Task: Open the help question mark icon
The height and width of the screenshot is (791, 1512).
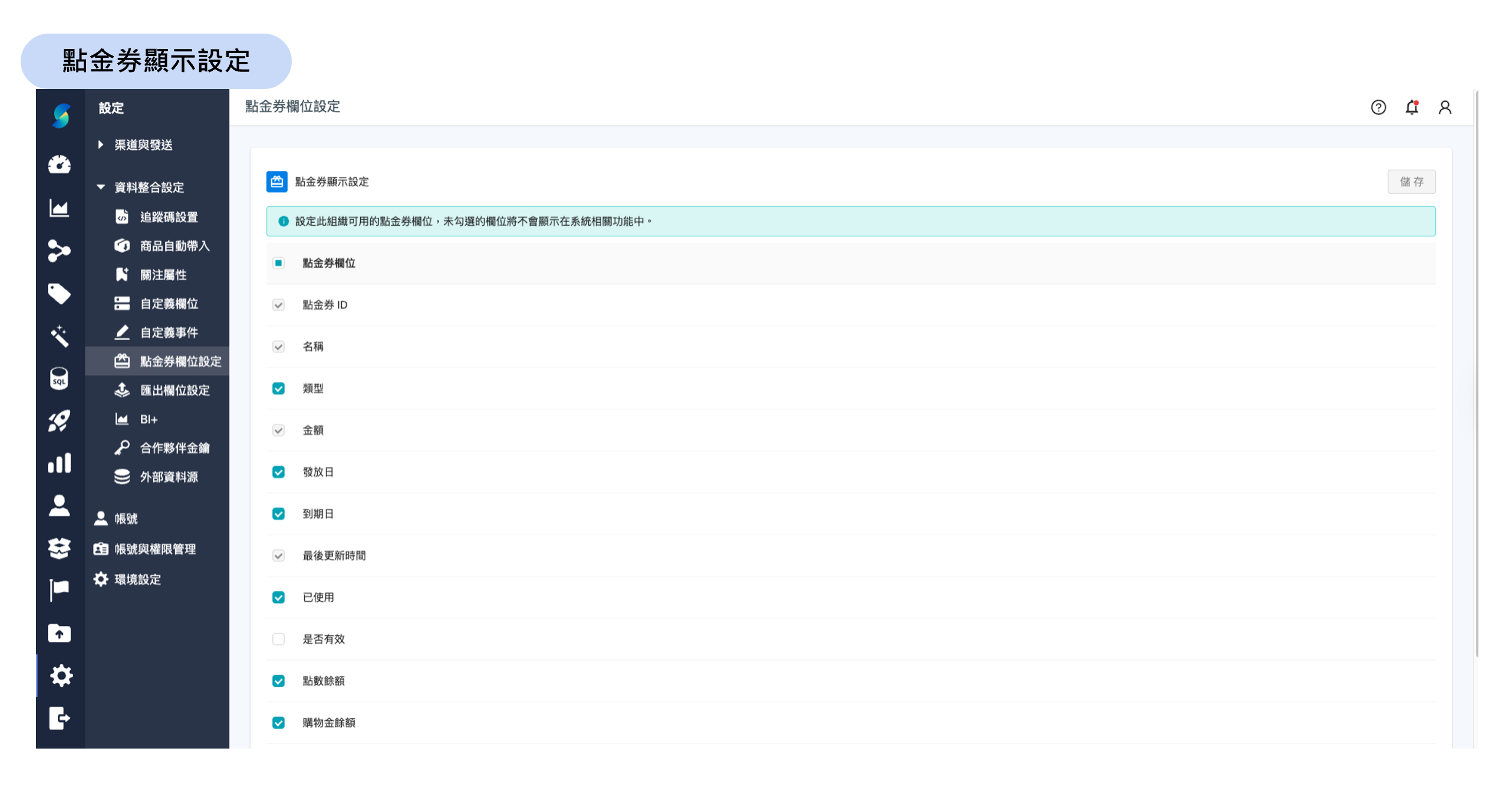Action: coord(1378,107)
